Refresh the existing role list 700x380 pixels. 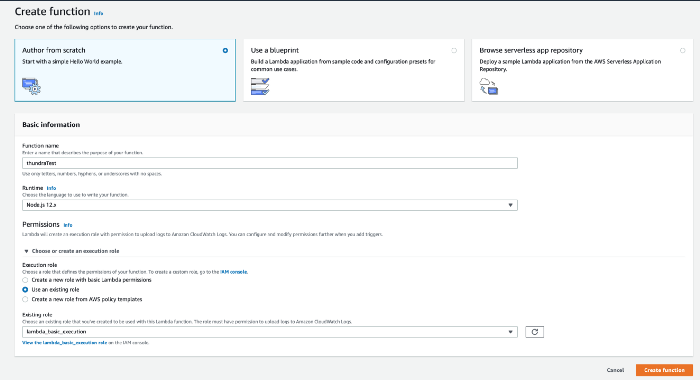click(534, 332)
